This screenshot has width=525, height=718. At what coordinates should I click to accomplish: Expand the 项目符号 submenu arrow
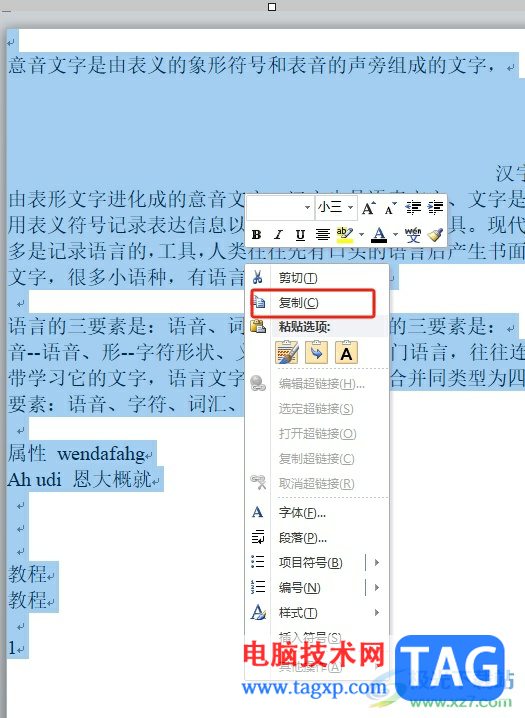pos(377,562)
